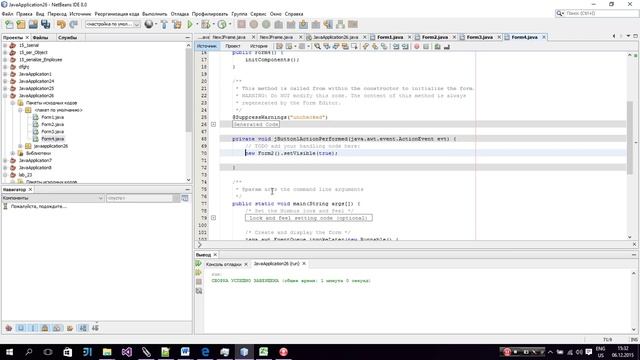640x360 pixels.
Task: Expand the JavaApplication24 project node
Action: [x=5, y=81]
